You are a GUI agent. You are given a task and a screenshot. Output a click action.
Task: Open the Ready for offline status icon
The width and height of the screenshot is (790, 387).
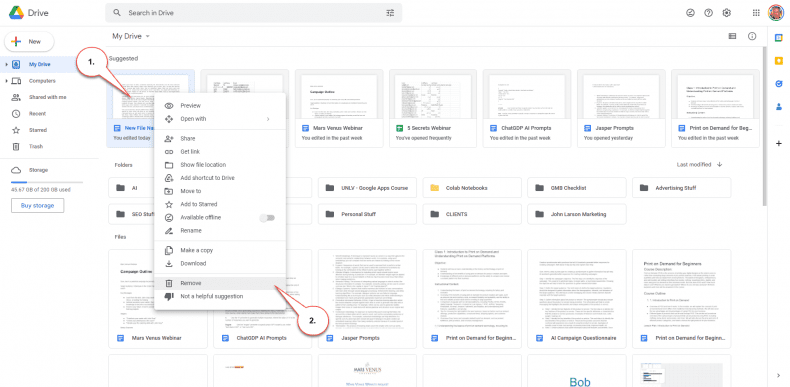coord(691,13)
